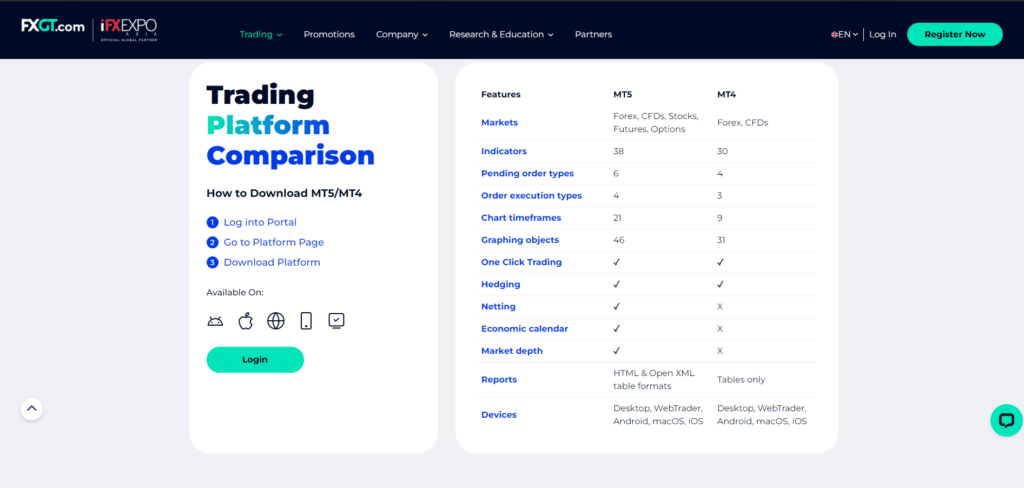1024x488 pixels.
Task: Click the Apple platform icon
Action: tap(246, 321)
